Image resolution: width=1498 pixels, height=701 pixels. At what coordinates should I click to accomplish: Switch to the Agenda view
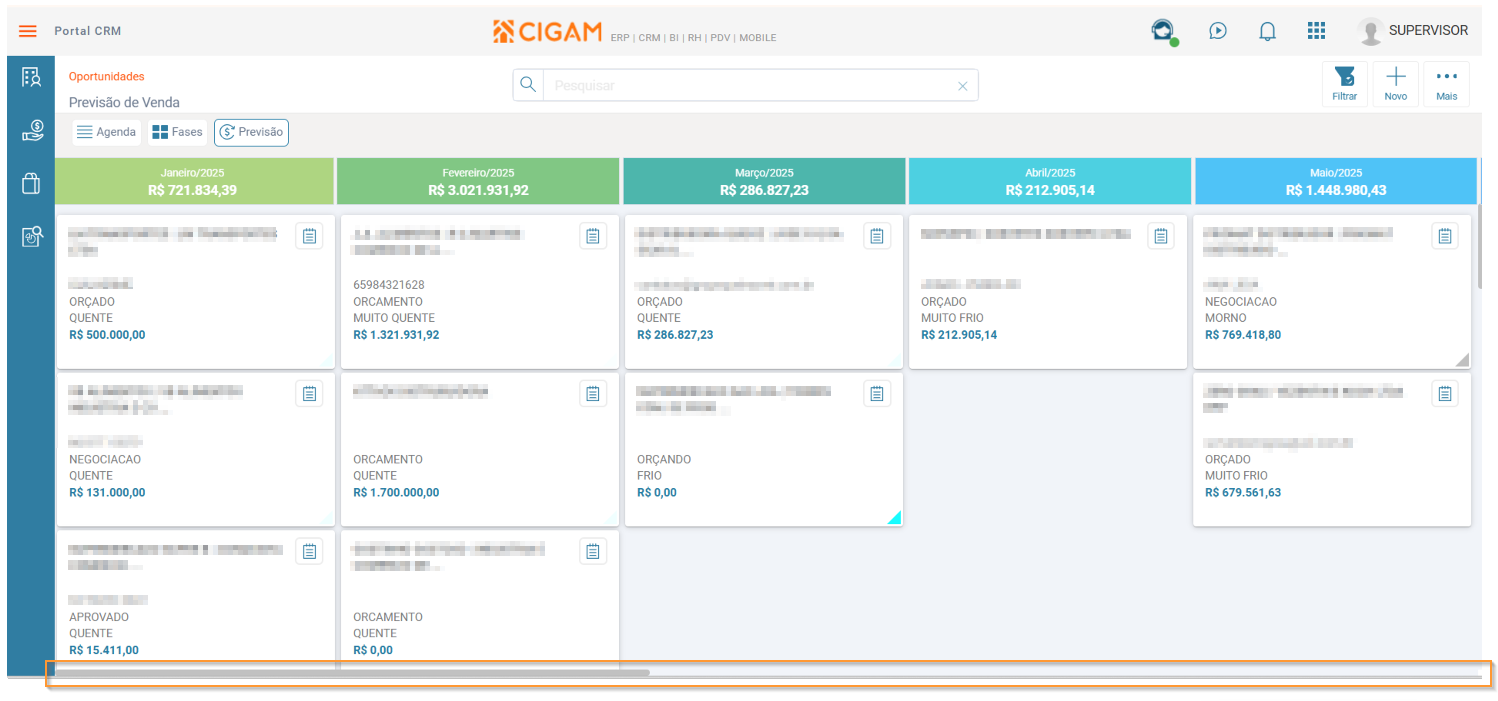107,132
